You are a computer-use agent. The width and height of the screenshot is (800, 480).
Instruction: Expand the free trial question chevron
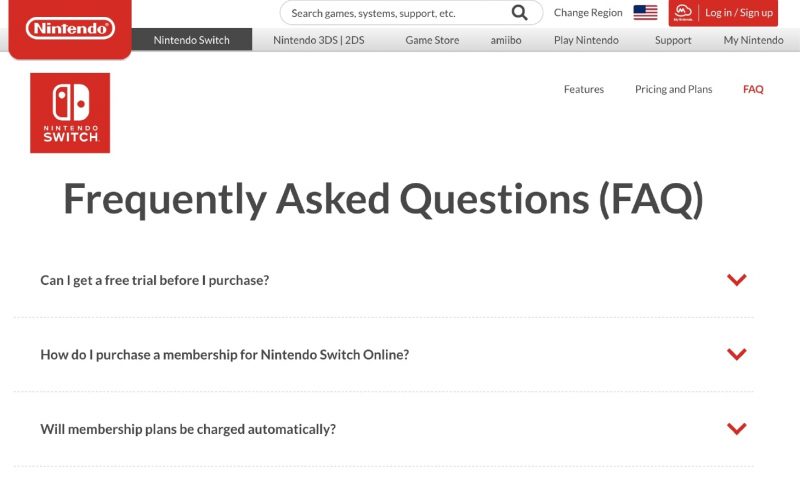pos(737,280)
